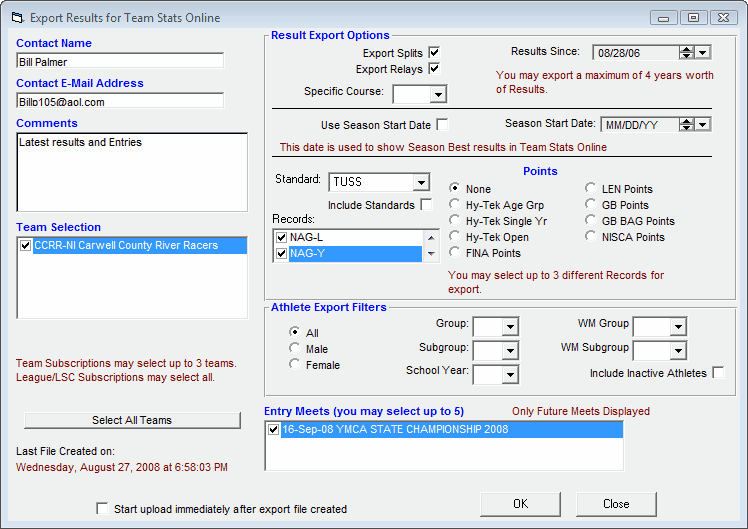Click the Contact E-Mail Address field
748x529 pixels.
coord(120,101)
